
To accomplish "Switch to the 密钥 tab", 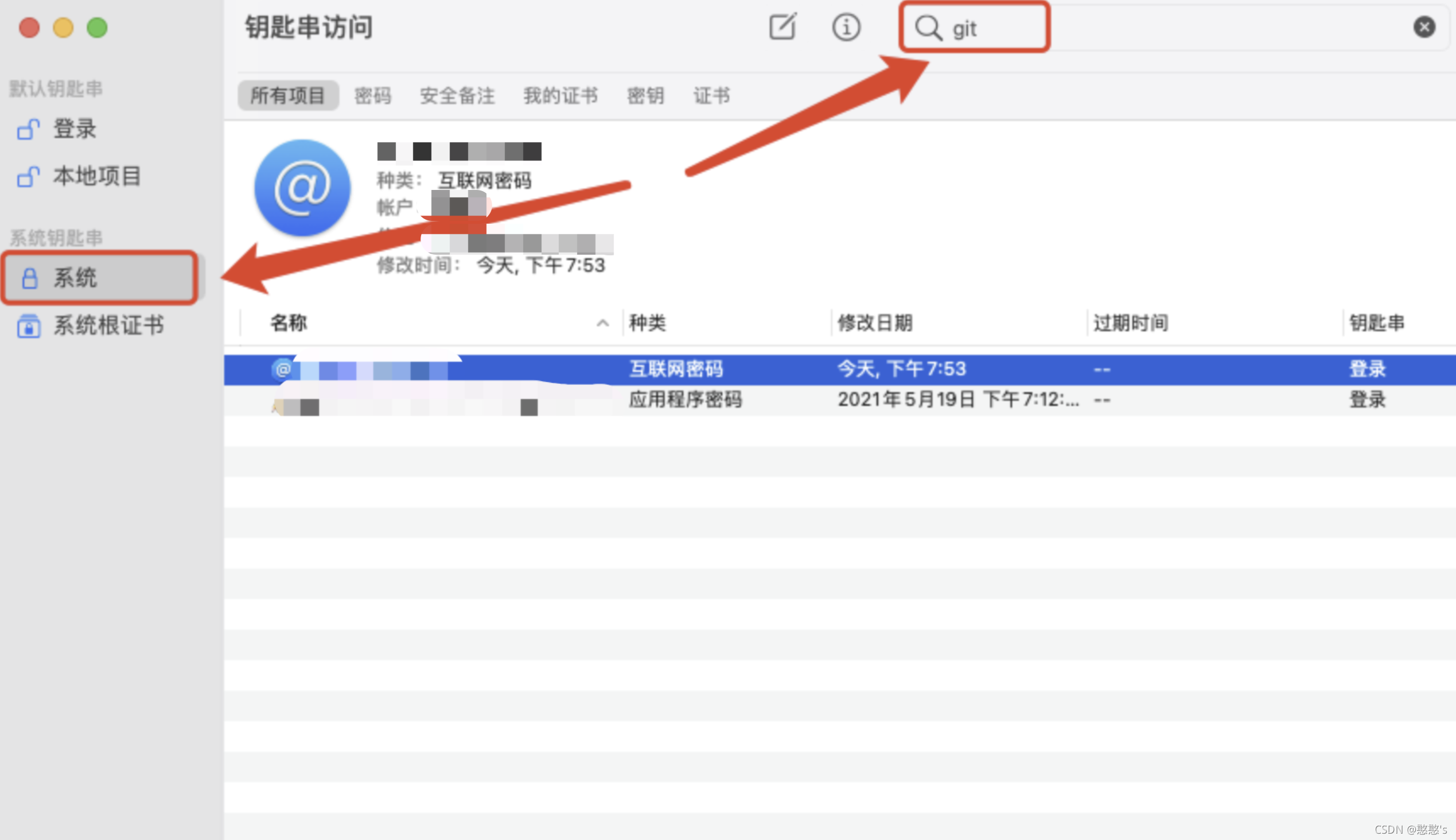I will pos(645,95).
